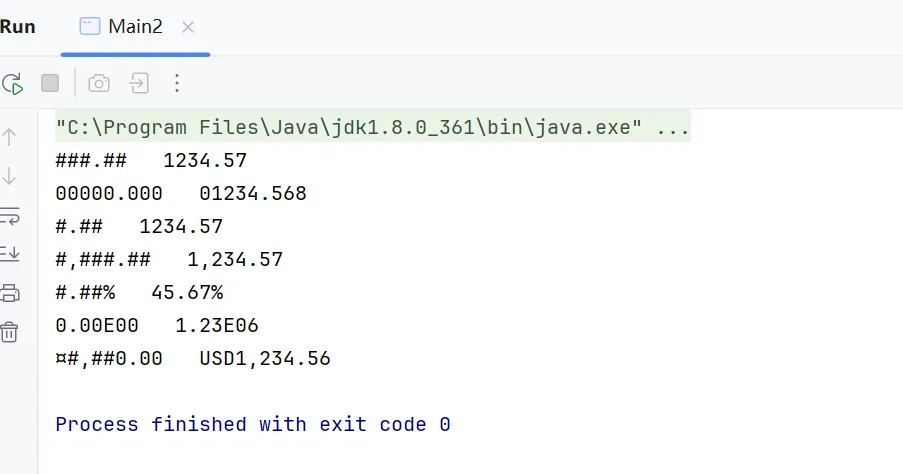Click the Run tool window title

point(18,27)
